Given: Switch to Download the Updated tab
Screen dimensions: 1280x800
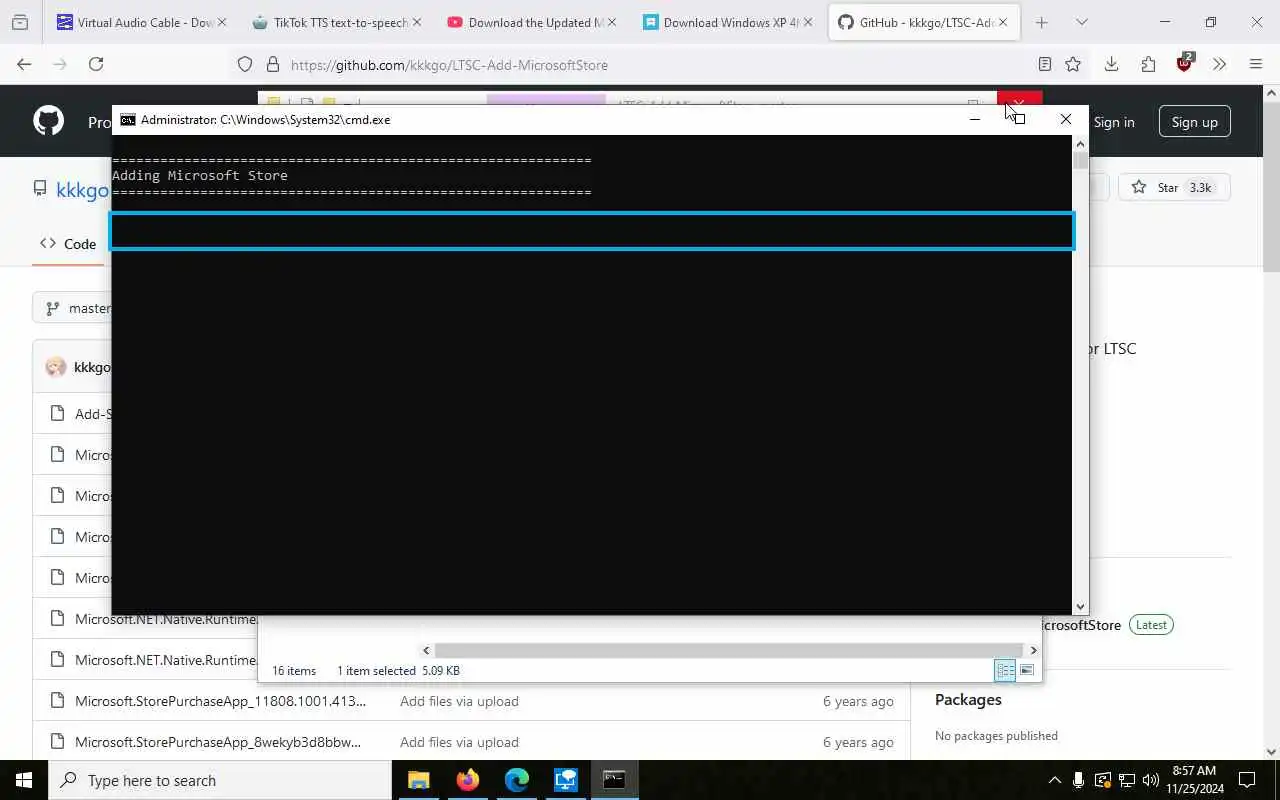Looking at the screenshot, I should click(531, 22).
